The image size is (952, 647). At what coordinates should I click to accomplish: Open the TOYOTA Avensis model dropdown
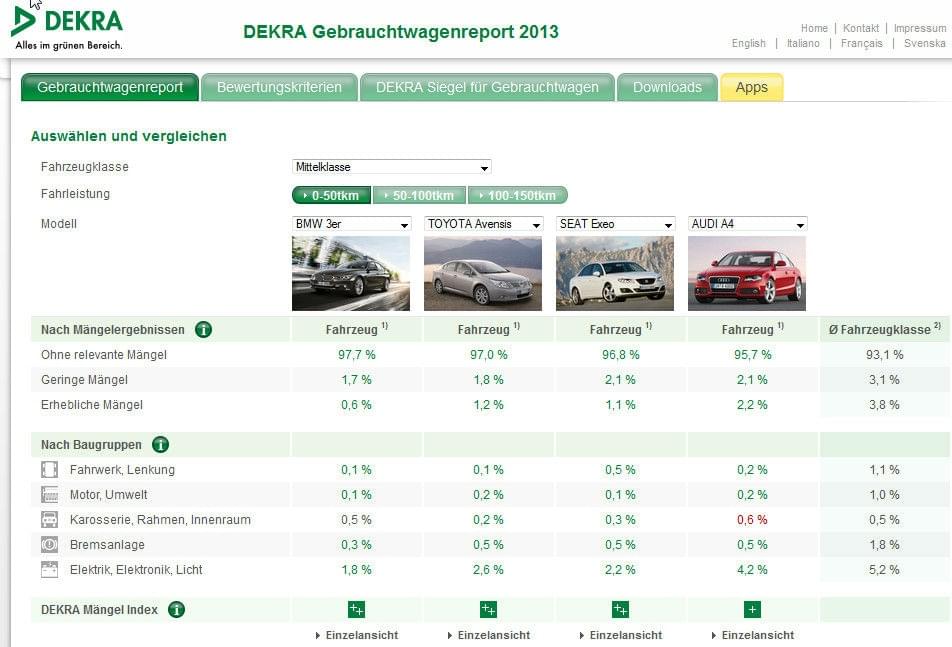[x=483, y=224]
